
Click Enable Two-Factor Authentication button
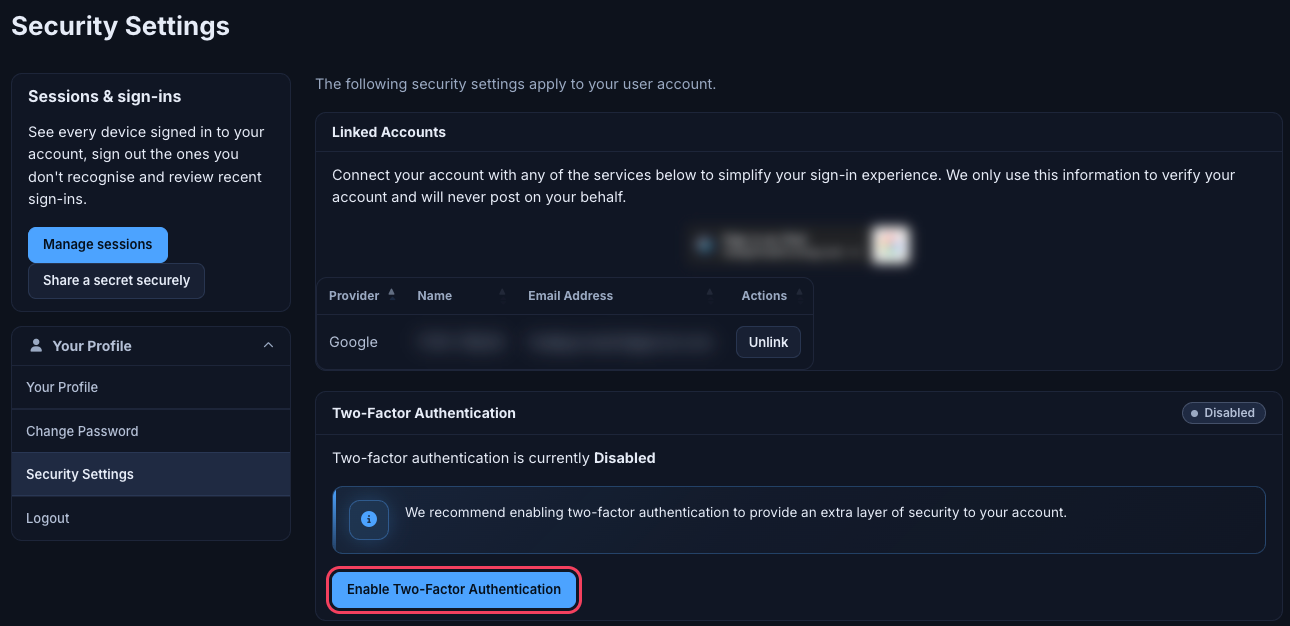pyautogui.click(x=454, y=589)
